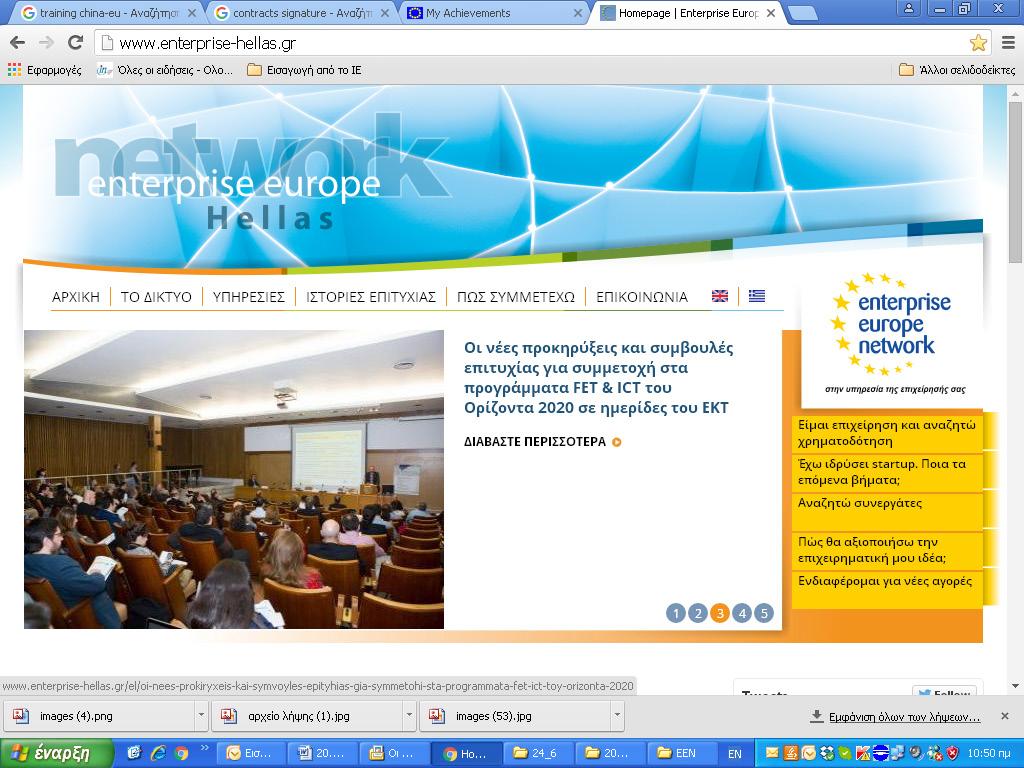The width and height of the screenshot is (1024, 768).
Task: Open the headline about FET & ICT προκηρύξεις
Action: click(598, 377)
